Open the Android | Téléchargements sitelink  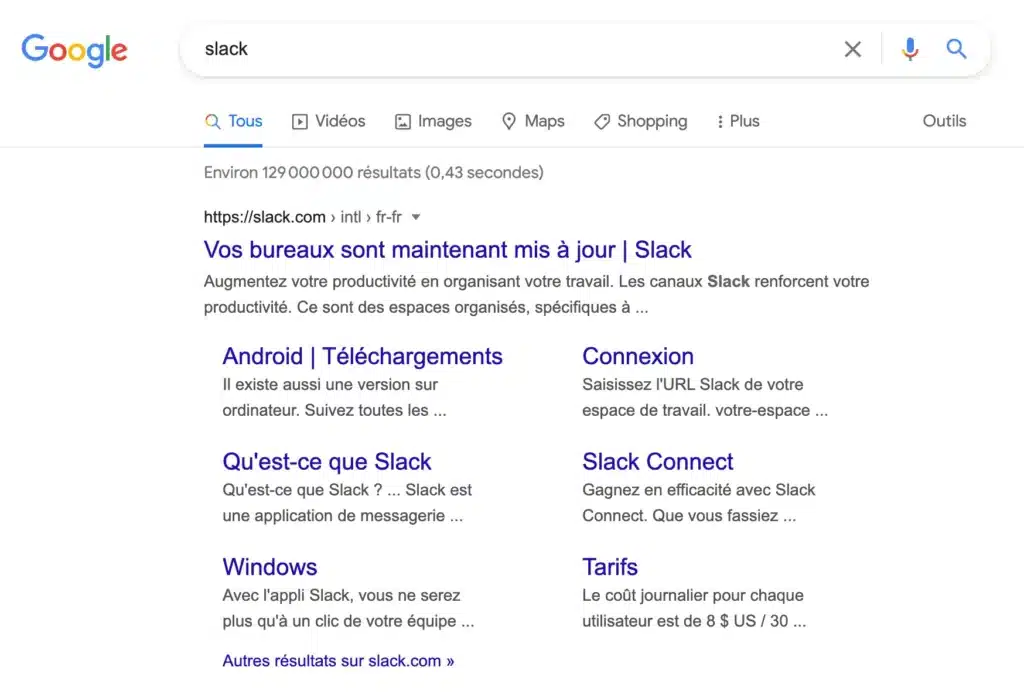tap(362, 356)
